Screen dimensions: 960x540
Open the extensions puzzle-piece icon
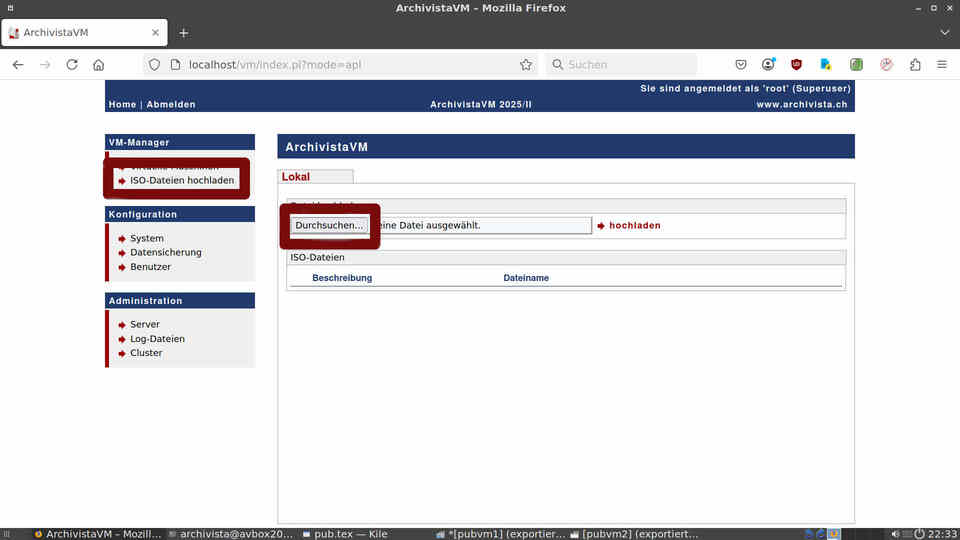(915, 64)
